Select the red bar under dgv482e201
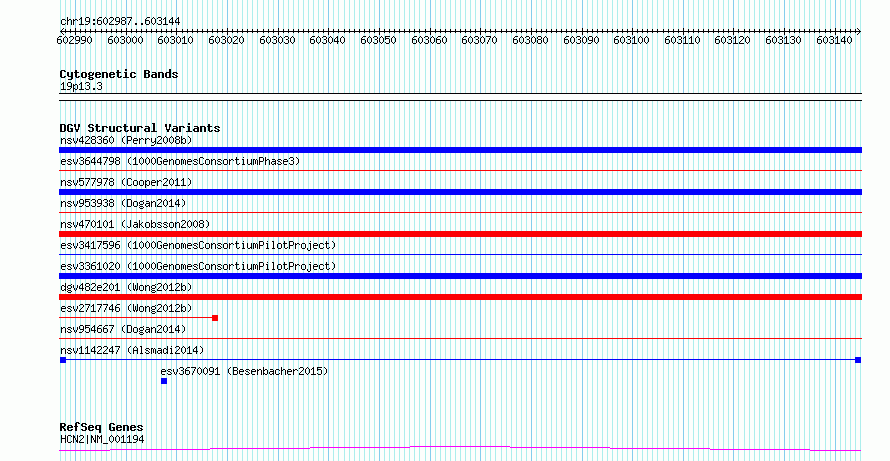This screenshot has width=890, height=461. (x=460, y=297)
